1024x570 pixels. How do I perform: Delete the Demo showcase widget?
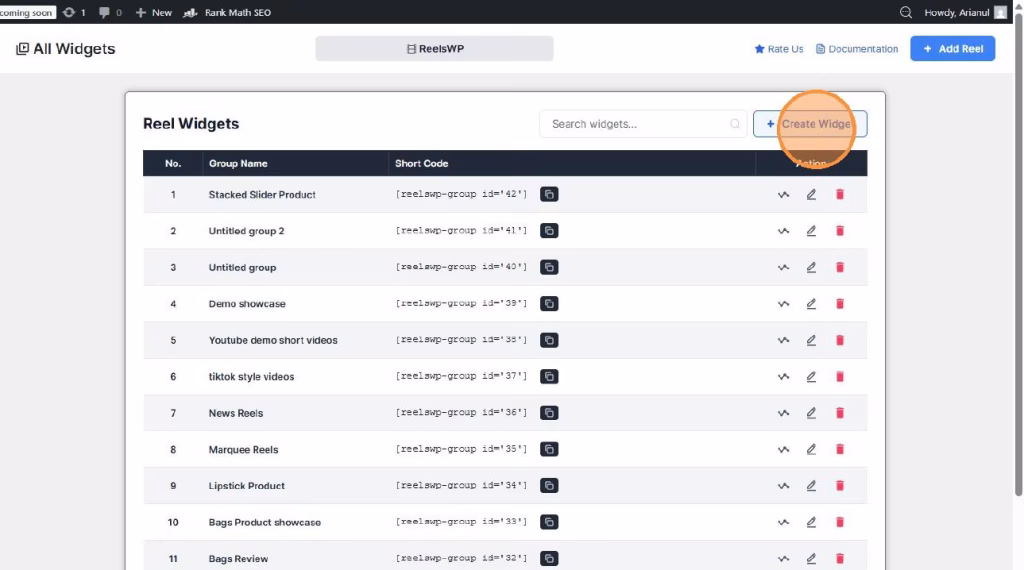point(839,304)
